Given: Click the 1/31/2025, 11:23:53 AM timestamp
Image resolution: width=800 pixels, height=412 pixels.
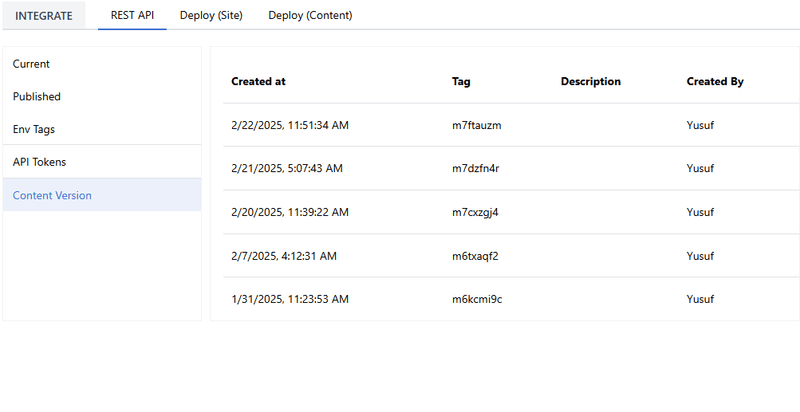Looking at the screenshot, I should (289, 299).
